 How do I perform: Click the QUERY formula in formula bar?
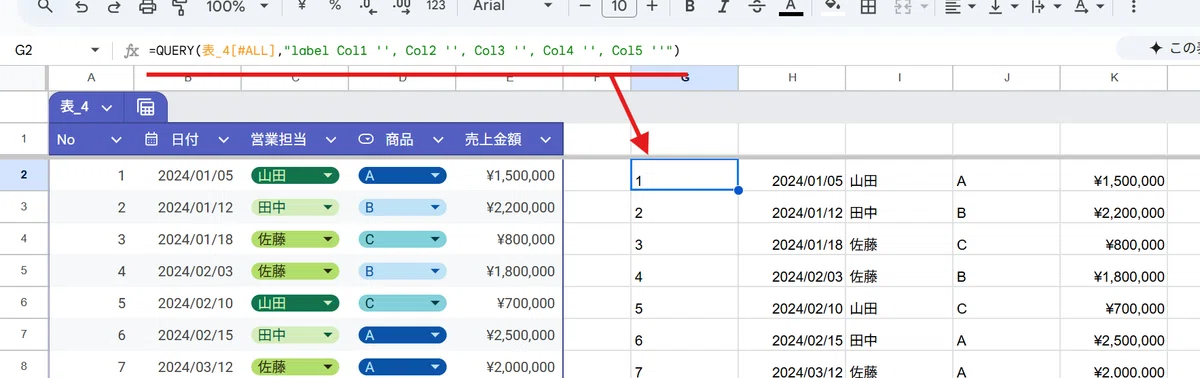pyautogui.click(x=414, y=50)
